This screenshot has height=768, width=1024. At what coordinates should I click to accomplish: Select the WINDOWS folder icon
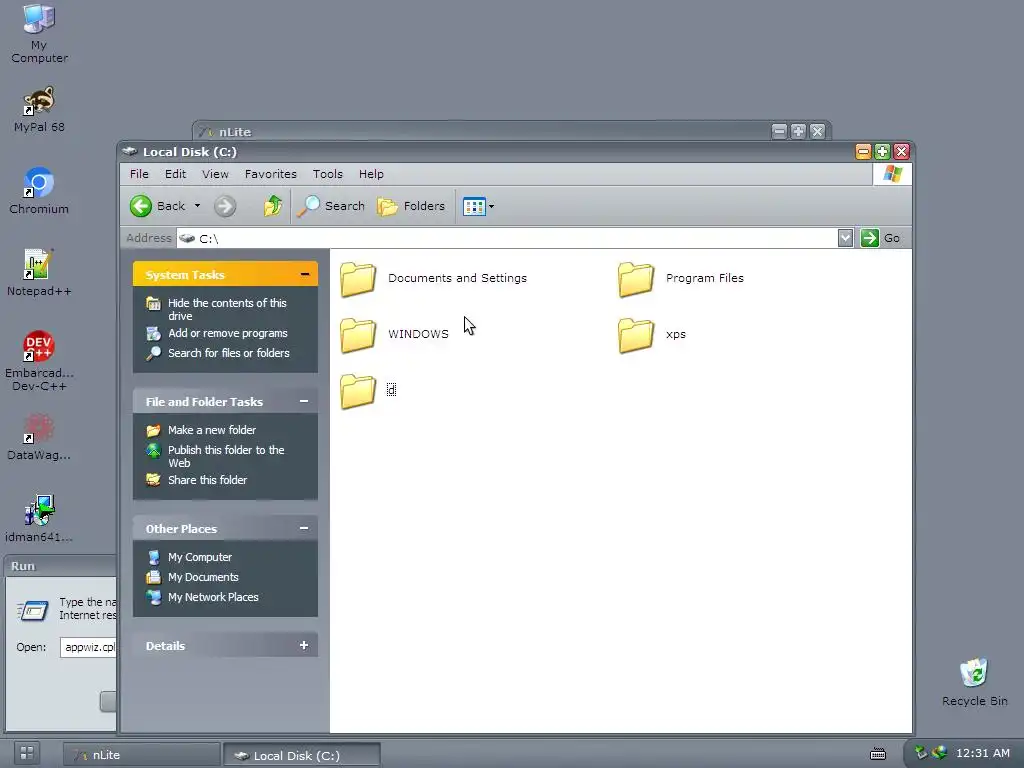[x=358, y=335]
